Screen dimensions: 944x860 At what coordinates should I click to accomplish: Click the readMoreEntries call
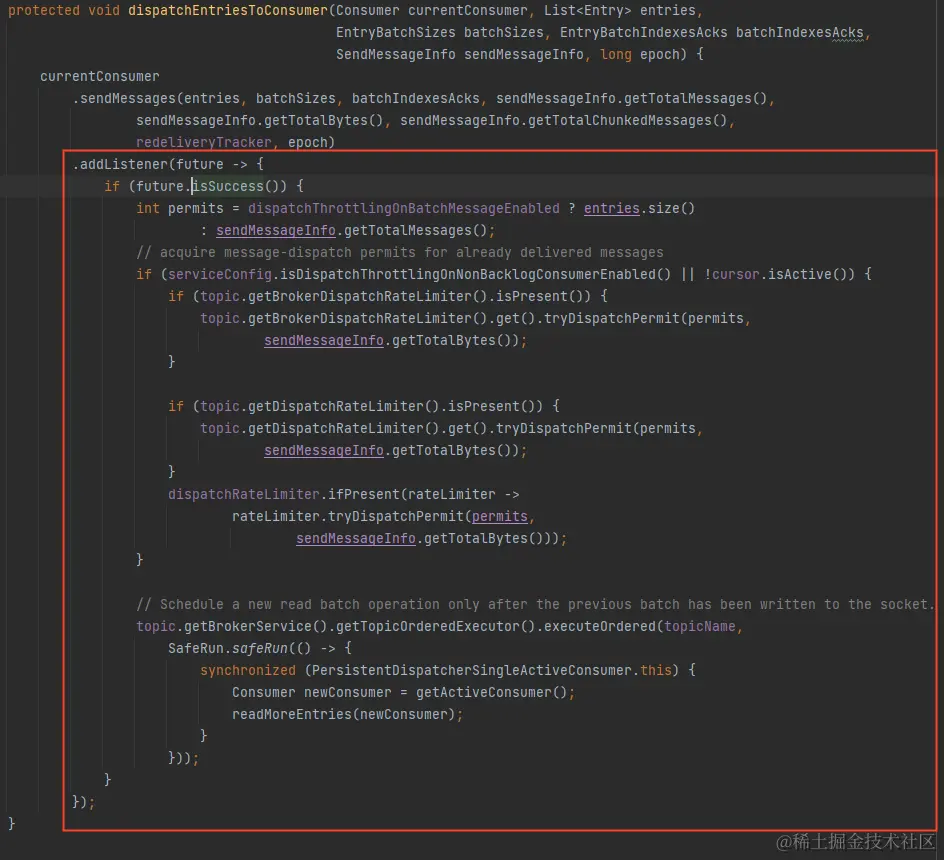tap(291, 714)
